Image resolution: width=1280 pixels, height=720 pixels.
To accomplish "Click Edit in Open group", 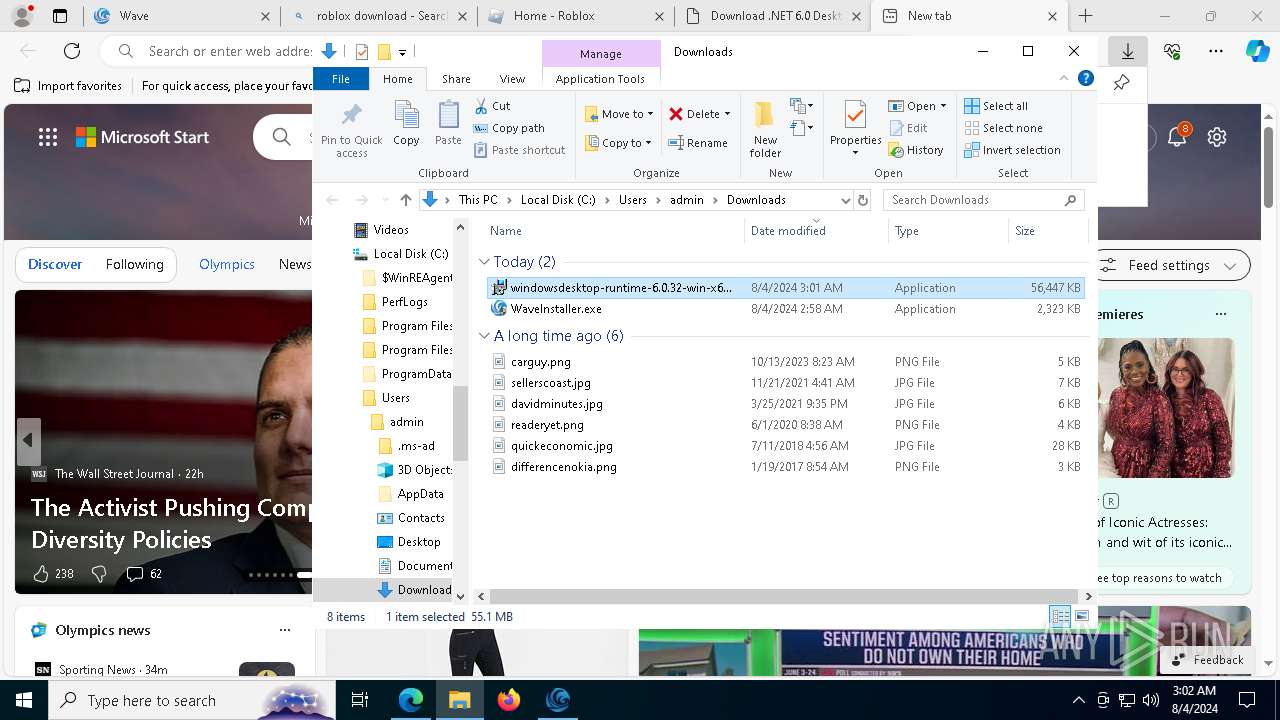I will [x=908, y=128].
